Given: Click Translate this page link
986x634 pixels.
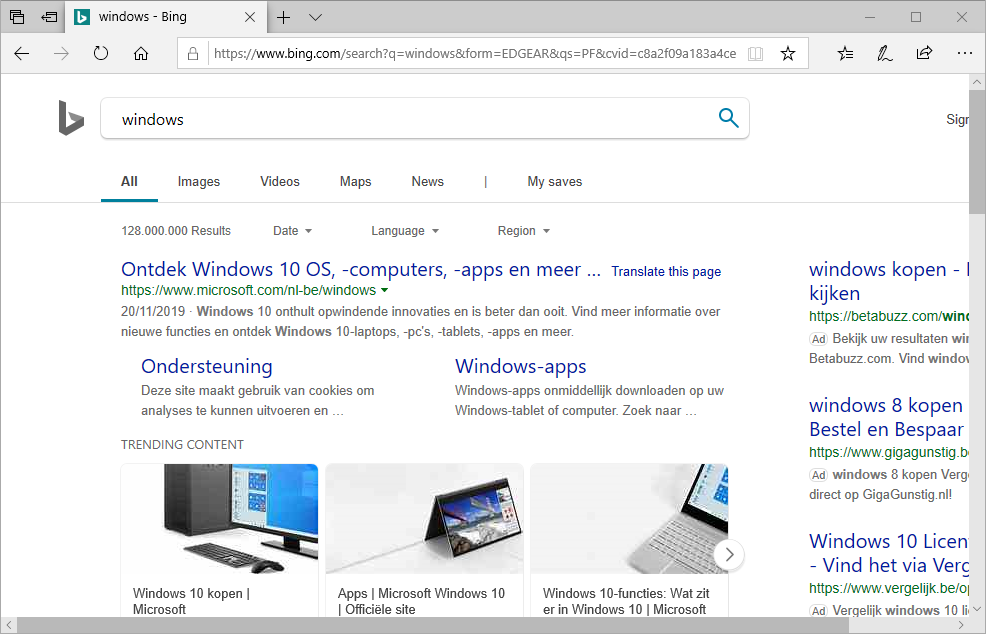Looking at the screenshot, I should click(666, 272).
